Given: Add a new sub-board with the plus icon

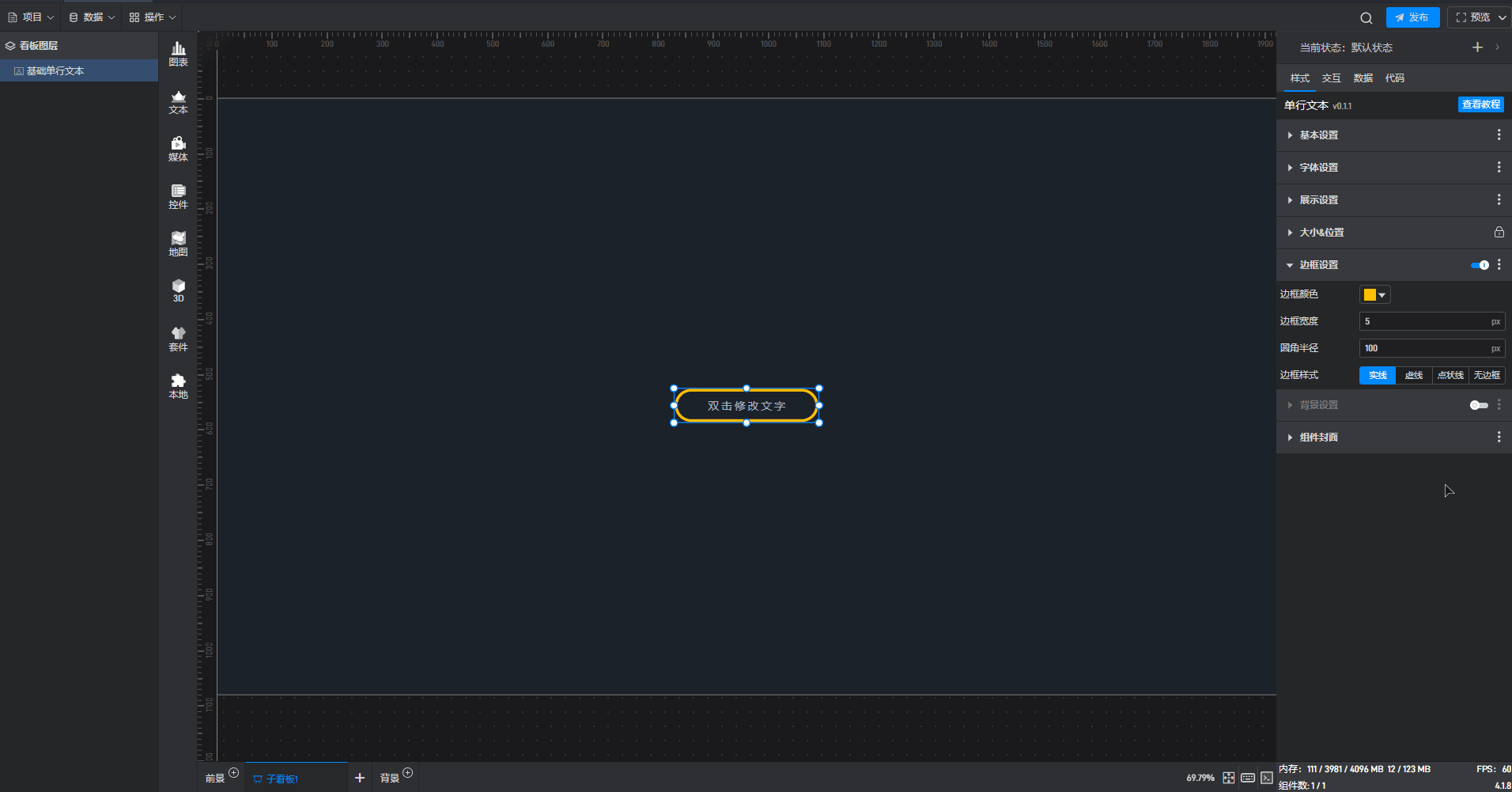Looking at the screenshot, I should 360,778.
